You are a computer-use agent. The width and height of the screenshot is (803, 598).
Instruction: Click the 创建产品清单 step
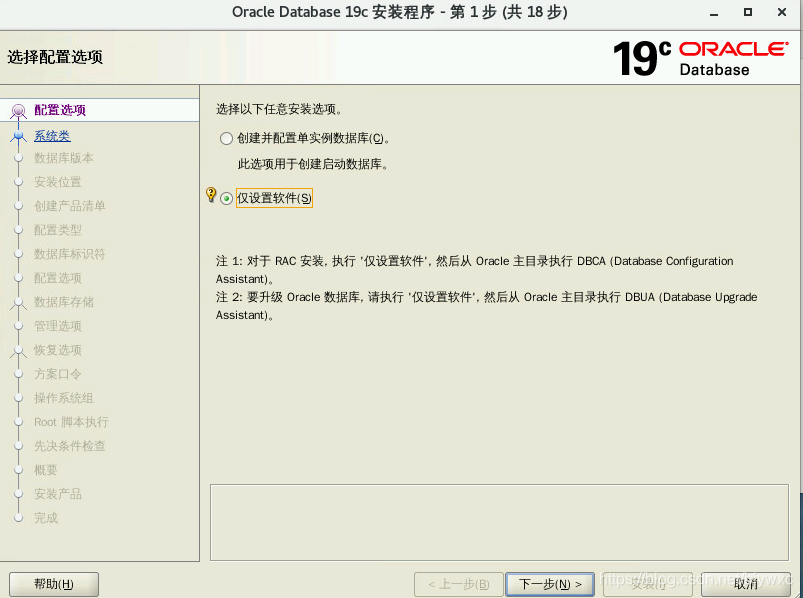[70, 206]
